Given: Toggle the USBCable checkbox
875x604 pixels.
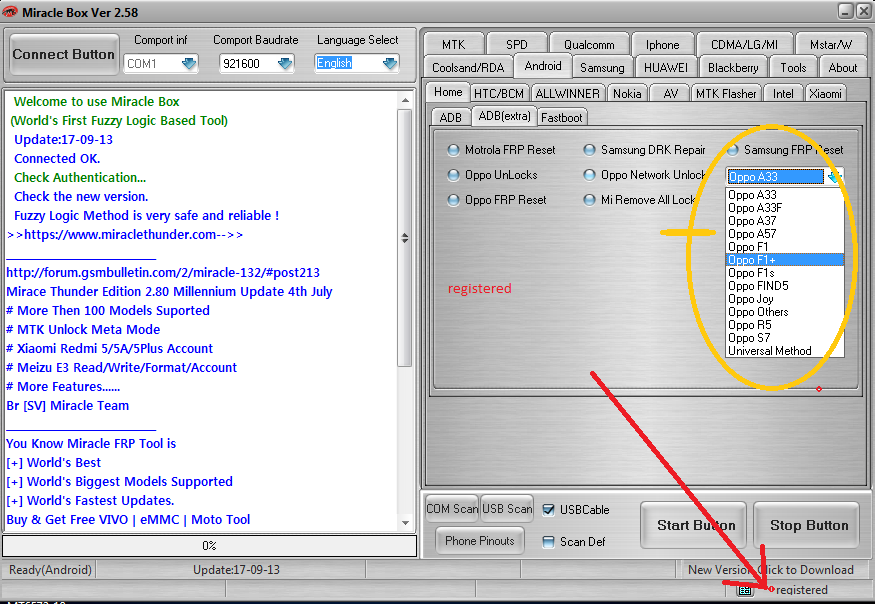Looking at the screenshot, I should click(549, 510).
